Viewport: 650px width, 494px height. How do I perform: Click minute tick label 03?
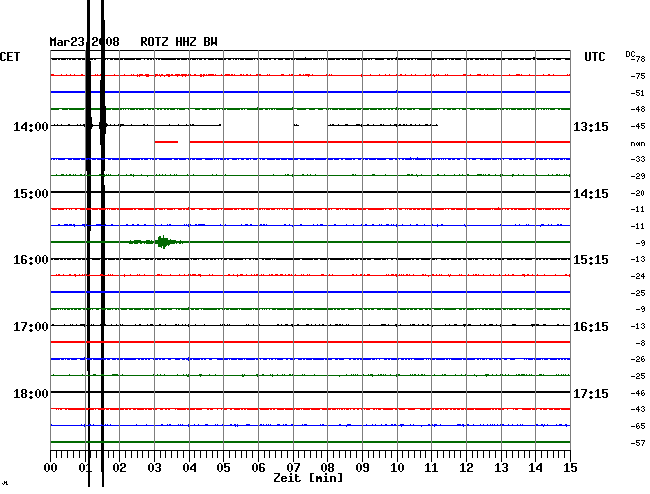[154, 468]
